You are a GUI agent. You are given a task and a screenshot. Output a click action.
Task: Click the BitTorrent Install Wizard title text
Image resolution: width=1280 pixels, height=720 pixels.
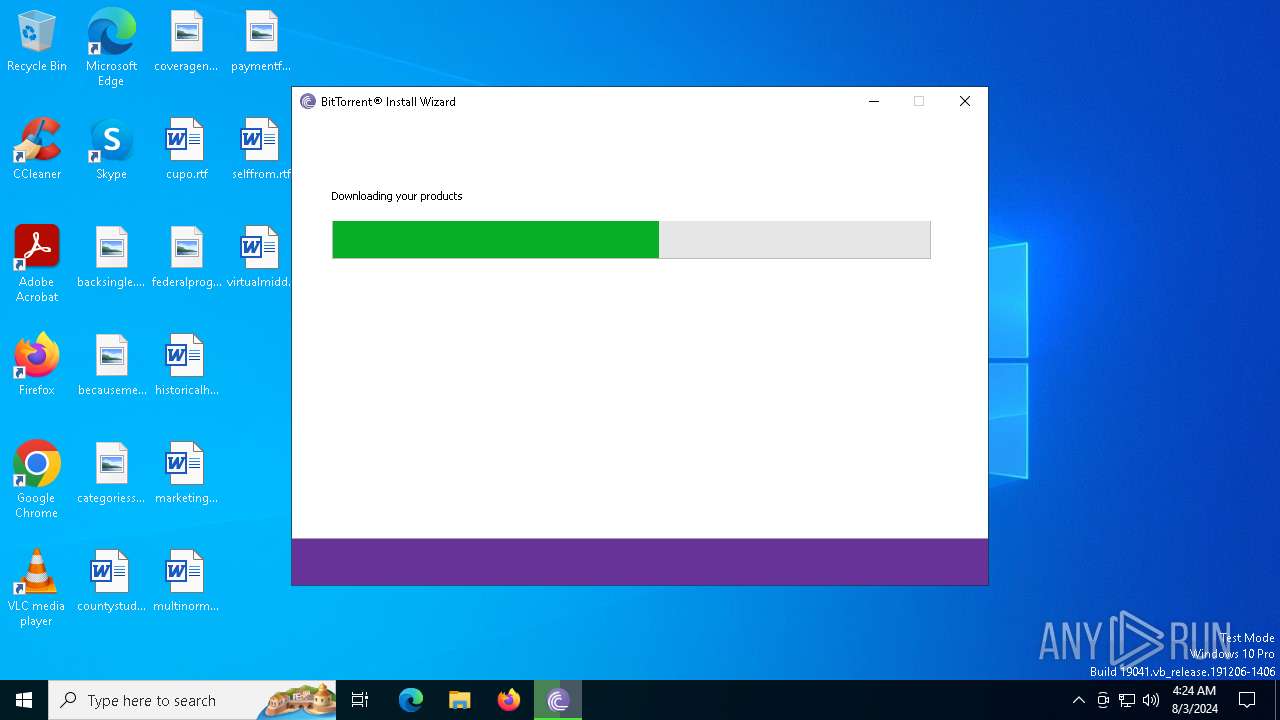(x=388, y=102)
